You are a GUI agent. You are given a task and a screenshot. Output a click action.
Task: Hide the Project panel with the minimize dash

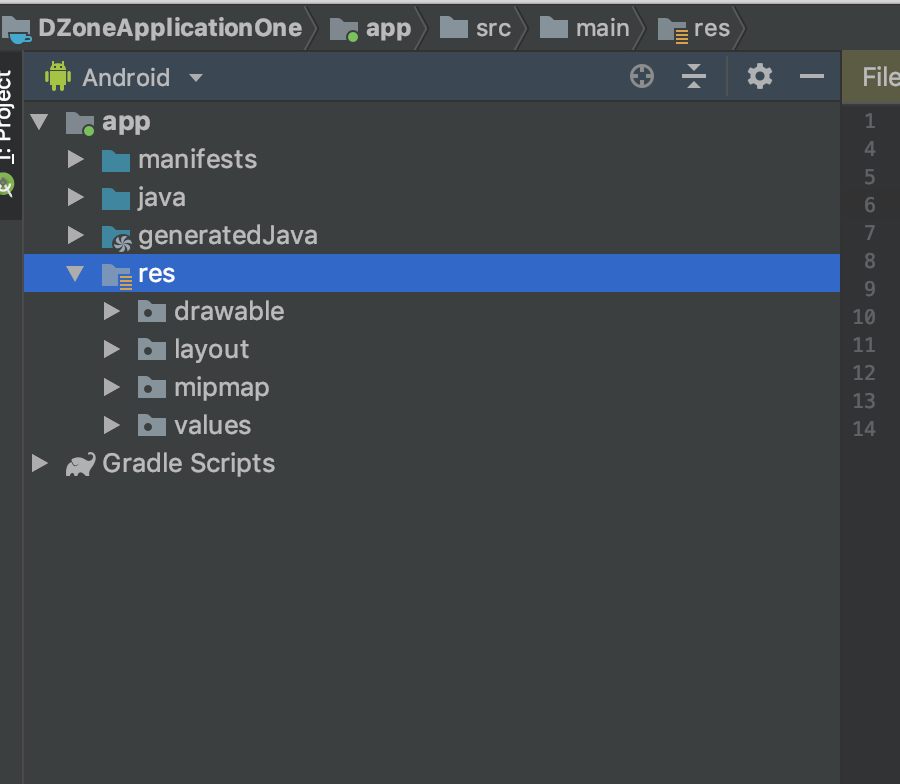(x=812, y=76)
